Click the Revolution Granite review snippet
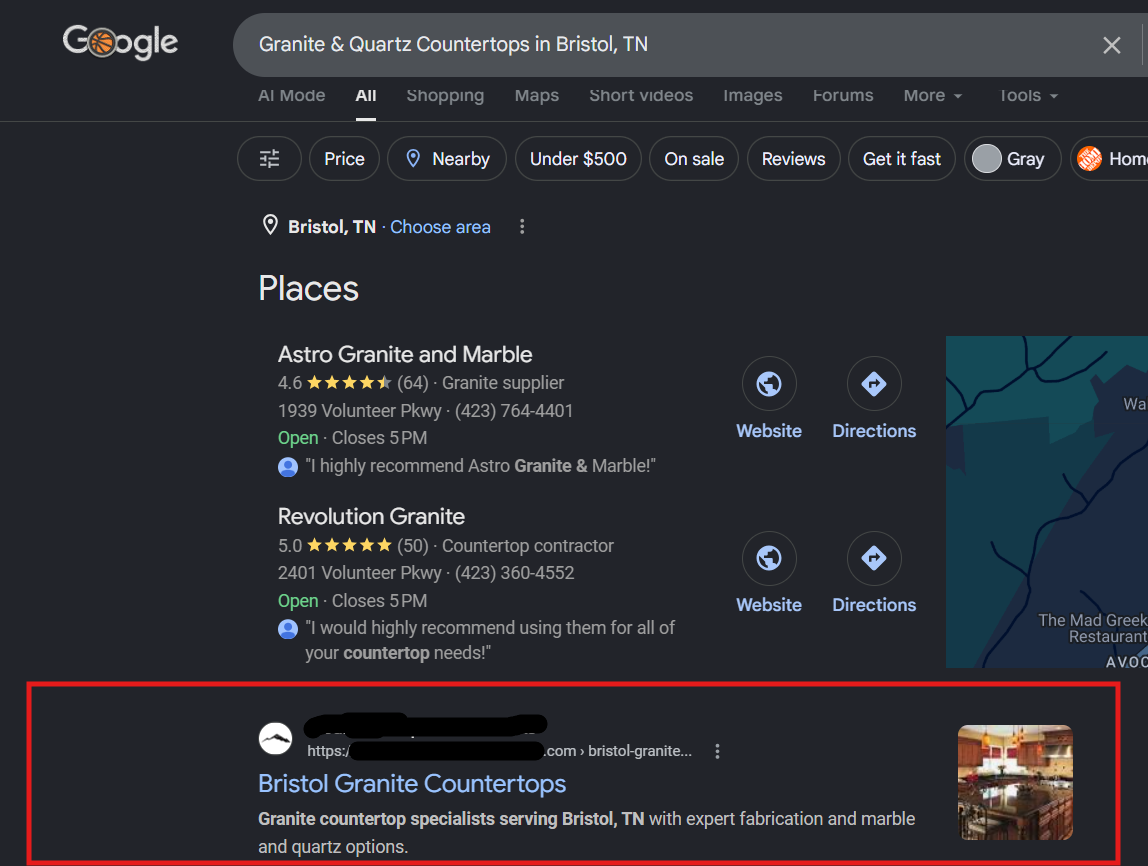Screen dimensions: 1148x866 (x=490, y=640)
